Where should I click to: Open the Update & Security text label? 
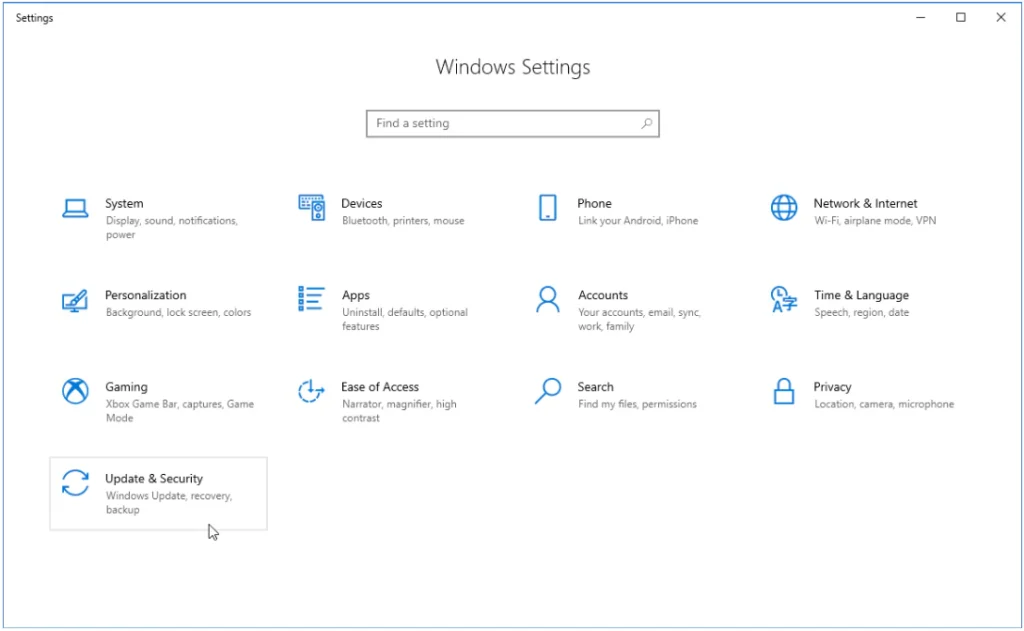[154, 479]
